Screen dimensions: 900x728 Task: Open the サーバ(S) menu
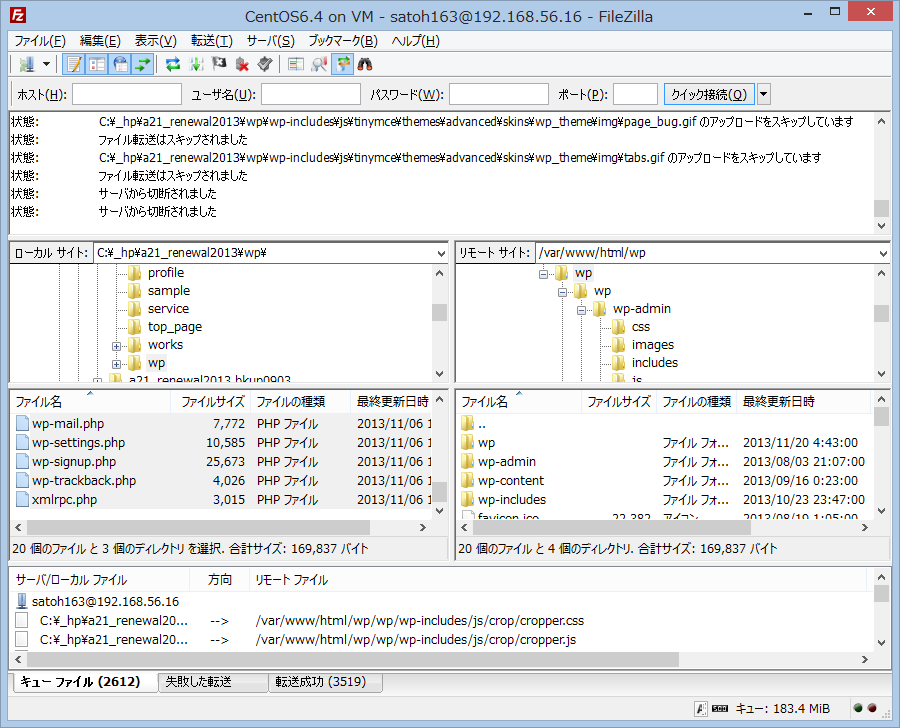pos(270,41)
